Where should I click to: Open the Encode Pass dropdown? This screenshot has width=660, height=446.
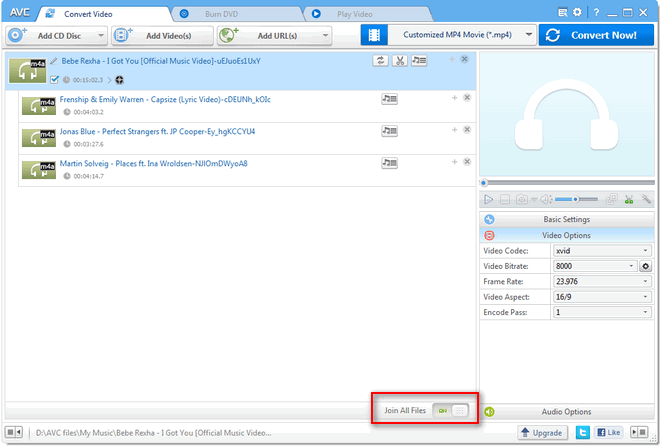tap(602, 312)
